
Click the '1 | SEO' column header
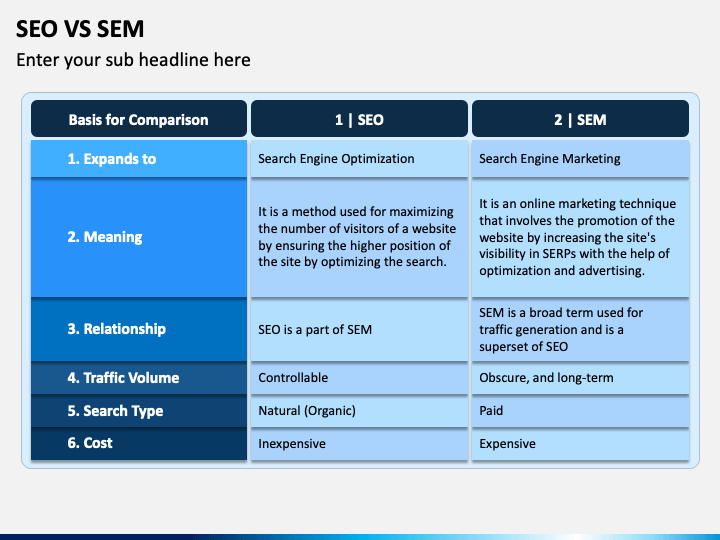pos(359,119)
